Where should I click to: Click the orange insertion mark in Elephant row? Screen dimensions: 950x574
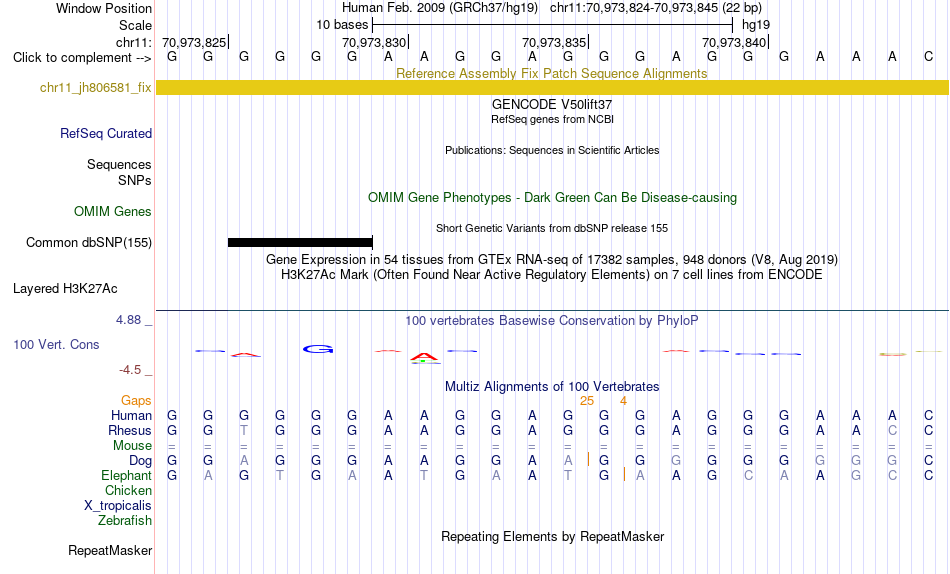[x=624, y=474]
